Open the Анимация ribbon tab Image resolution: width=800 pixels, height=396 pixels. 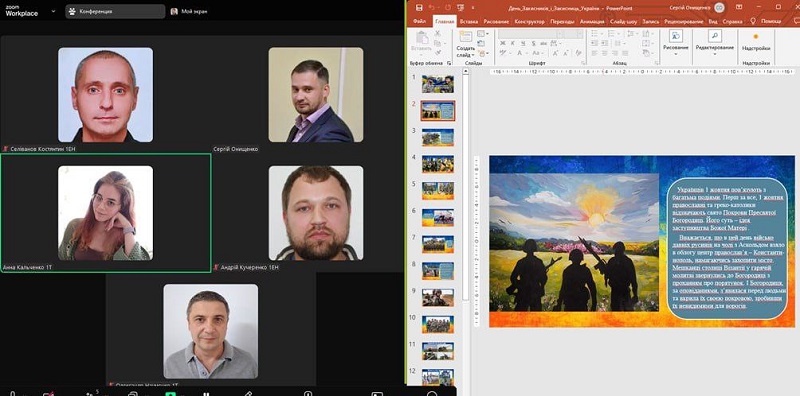coord(592,21)
